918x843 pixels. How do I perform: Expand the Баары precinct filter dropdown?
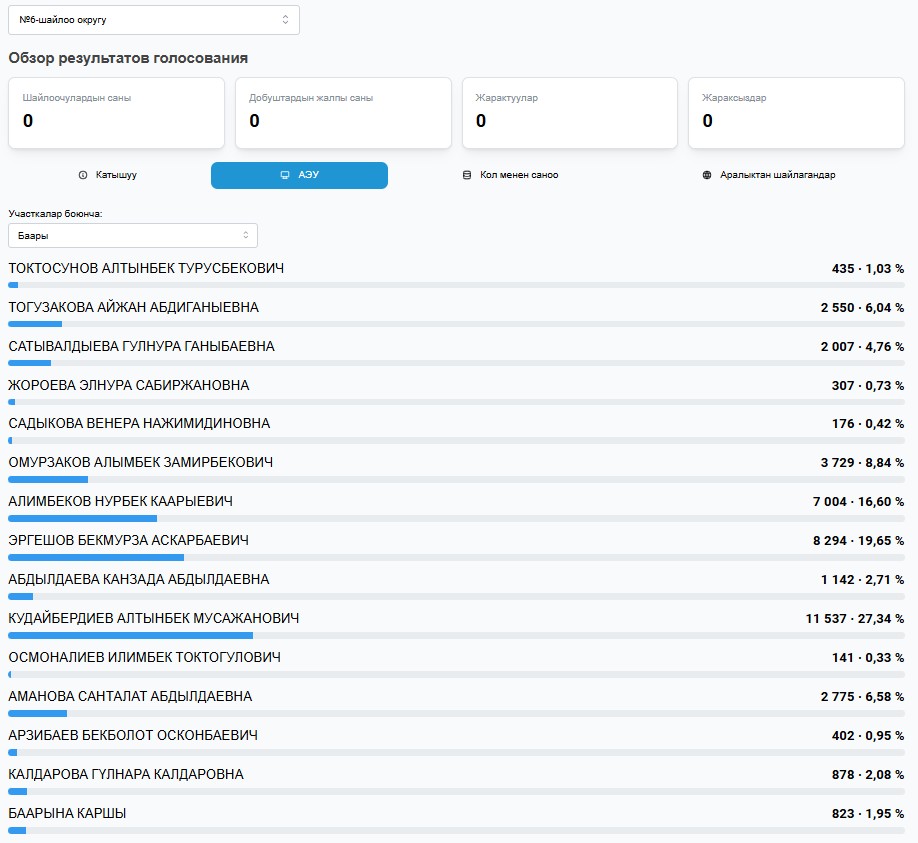[x=133, y=235]
